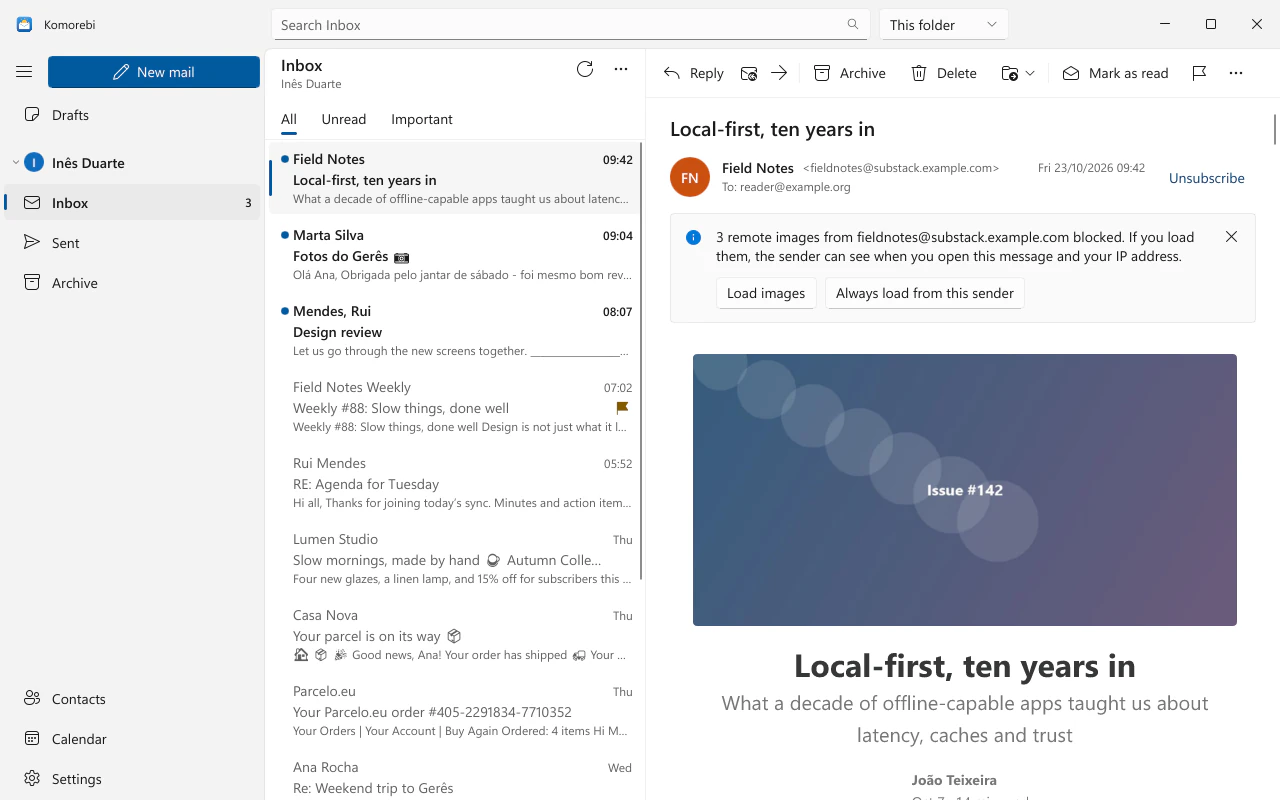The image size is (1280, 800).
Task: Mark the message as read
Action: point(1115,73)
